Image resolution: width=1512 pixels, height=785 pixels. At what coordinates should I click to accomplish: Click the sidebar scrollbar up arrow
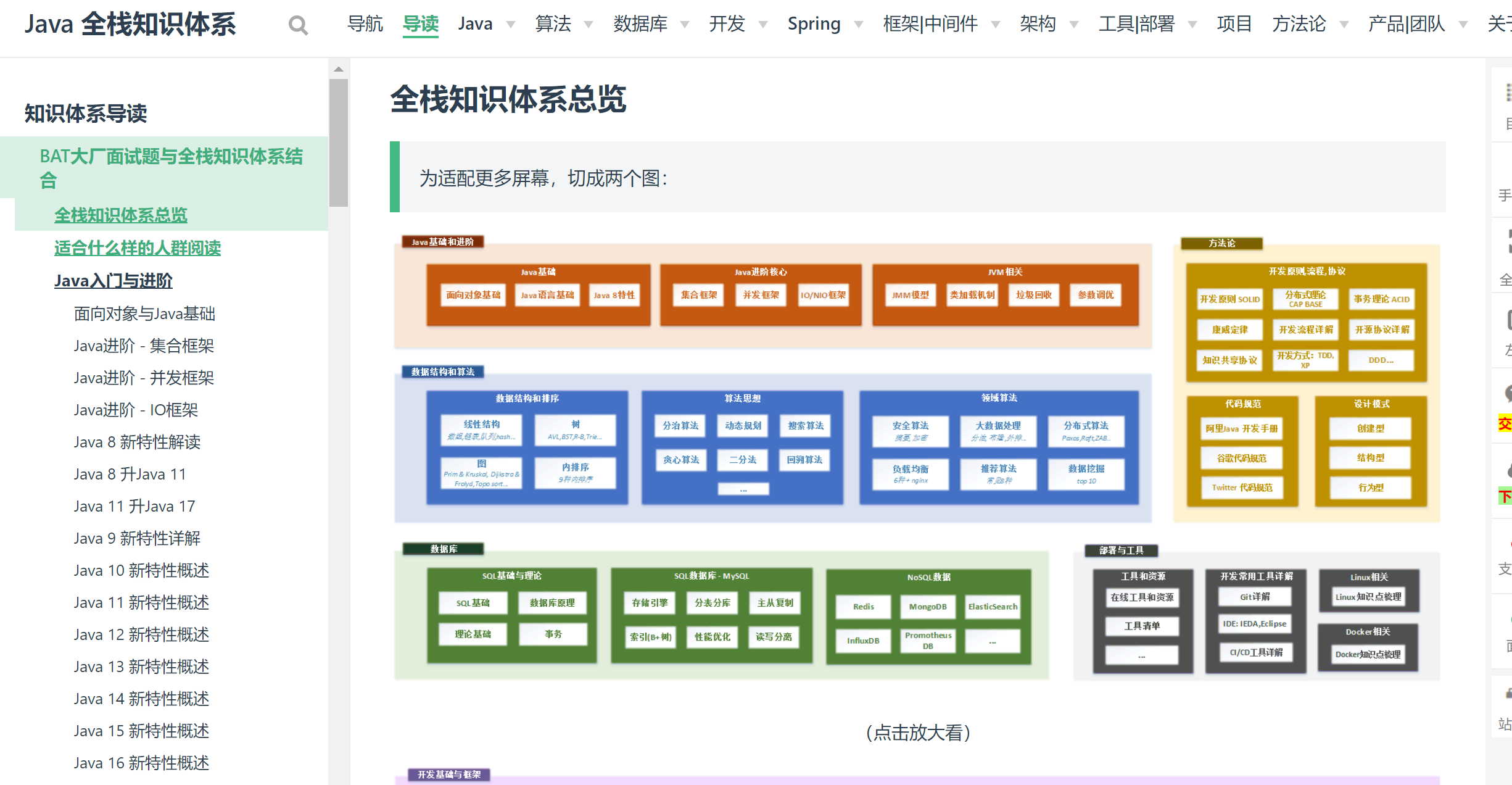point(339,69)
